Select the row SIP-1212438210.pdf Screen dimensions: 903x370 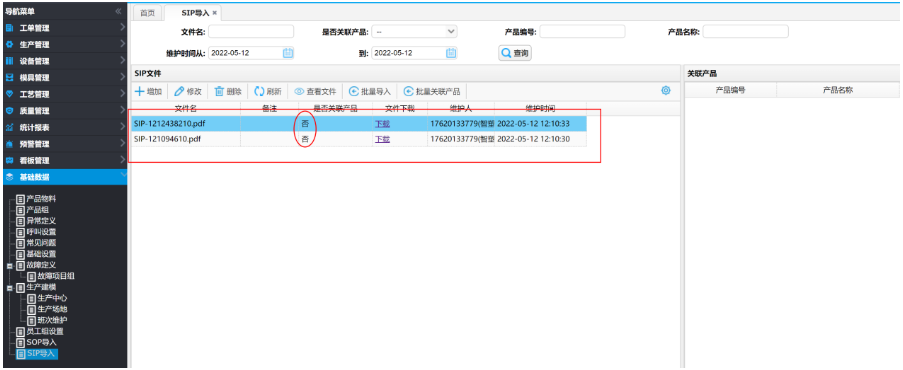(x=359, y=123)
